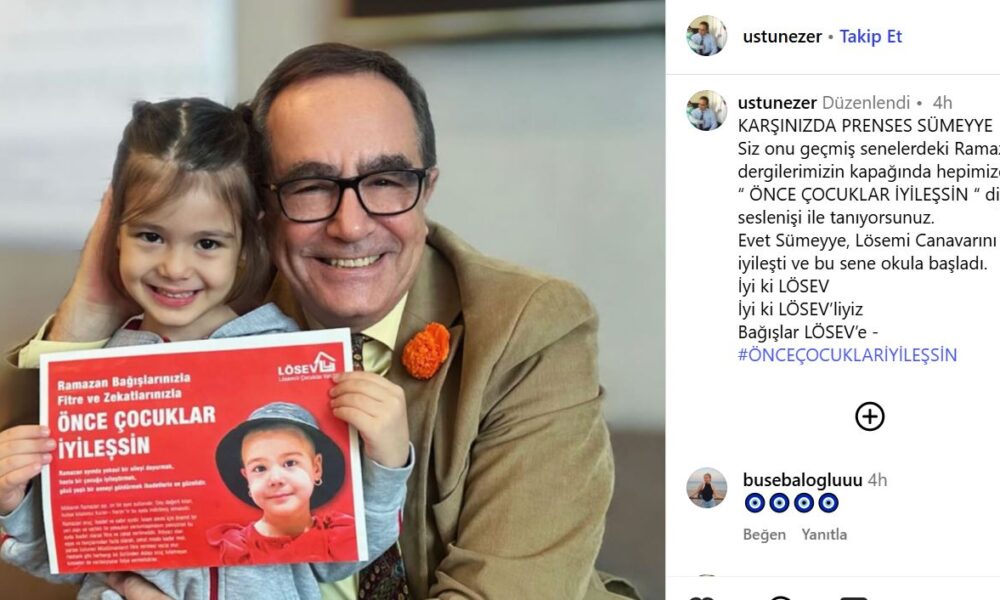The width and height of the screenshot is (1000, 600).
Task: Click the comment bubble icon at the bottom edge
Action: point(781,597)
